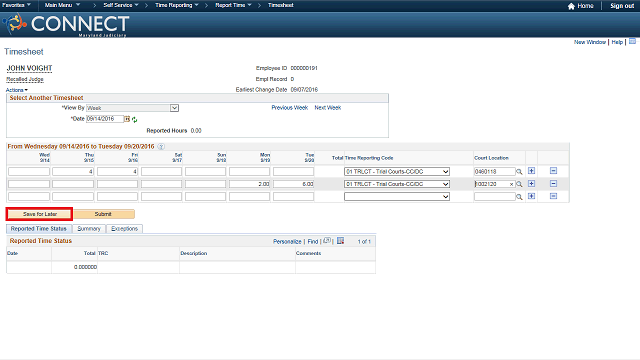The width and height of the screenshot is (640, 360).
Task: Delete the 0460118 timesheet row
Action: click(x=553, y=171)
